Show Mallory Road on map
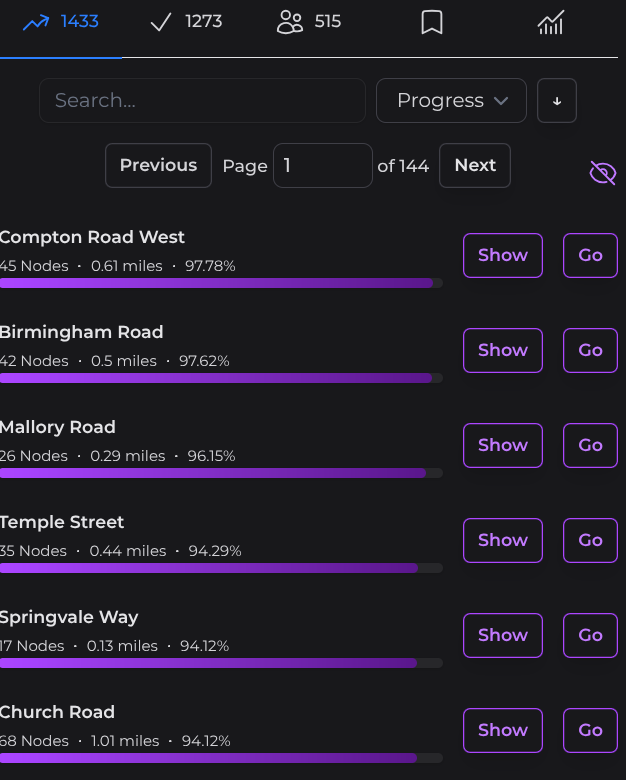 502,445
